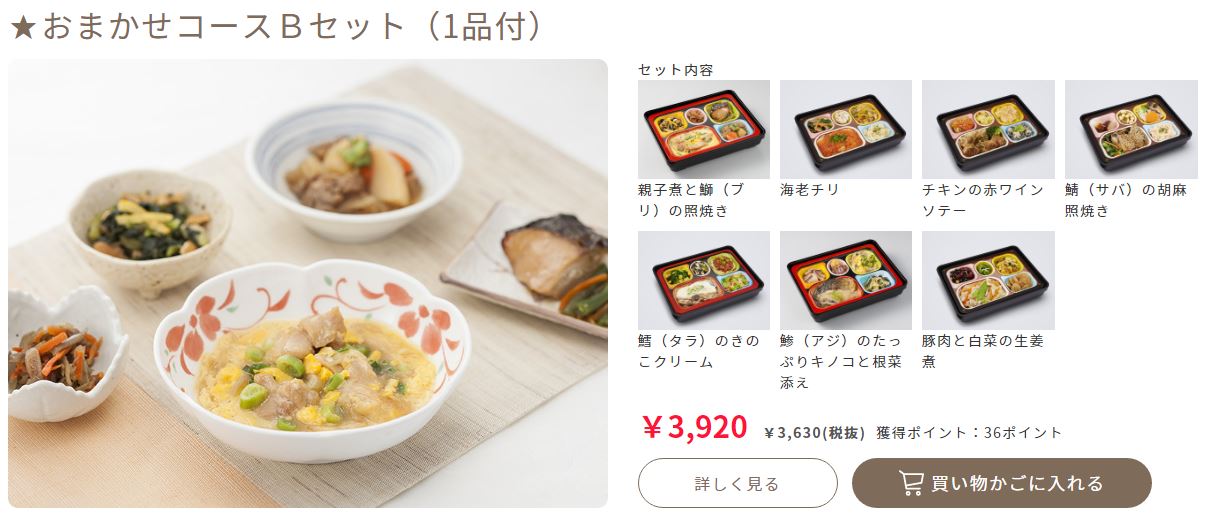
Task: Open the 親子煮と鰤の照焼き bento thumbnail
Action: [704, 129]
